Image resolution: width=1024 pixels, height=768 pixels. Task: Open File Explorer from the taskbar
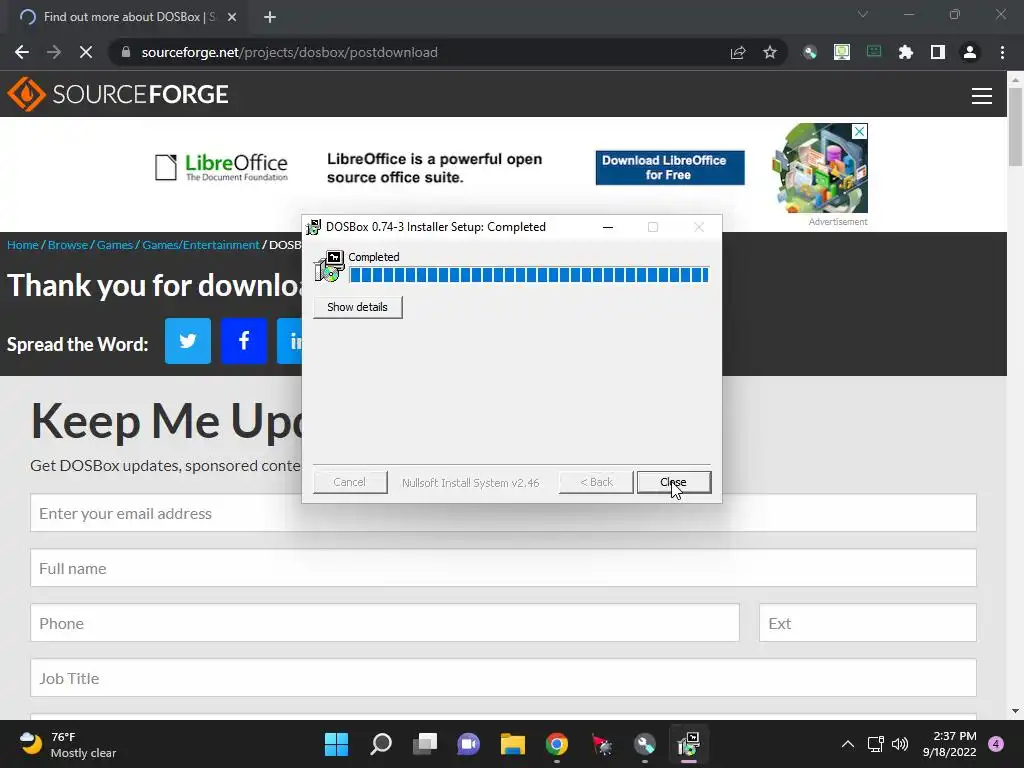click(513, 744)
